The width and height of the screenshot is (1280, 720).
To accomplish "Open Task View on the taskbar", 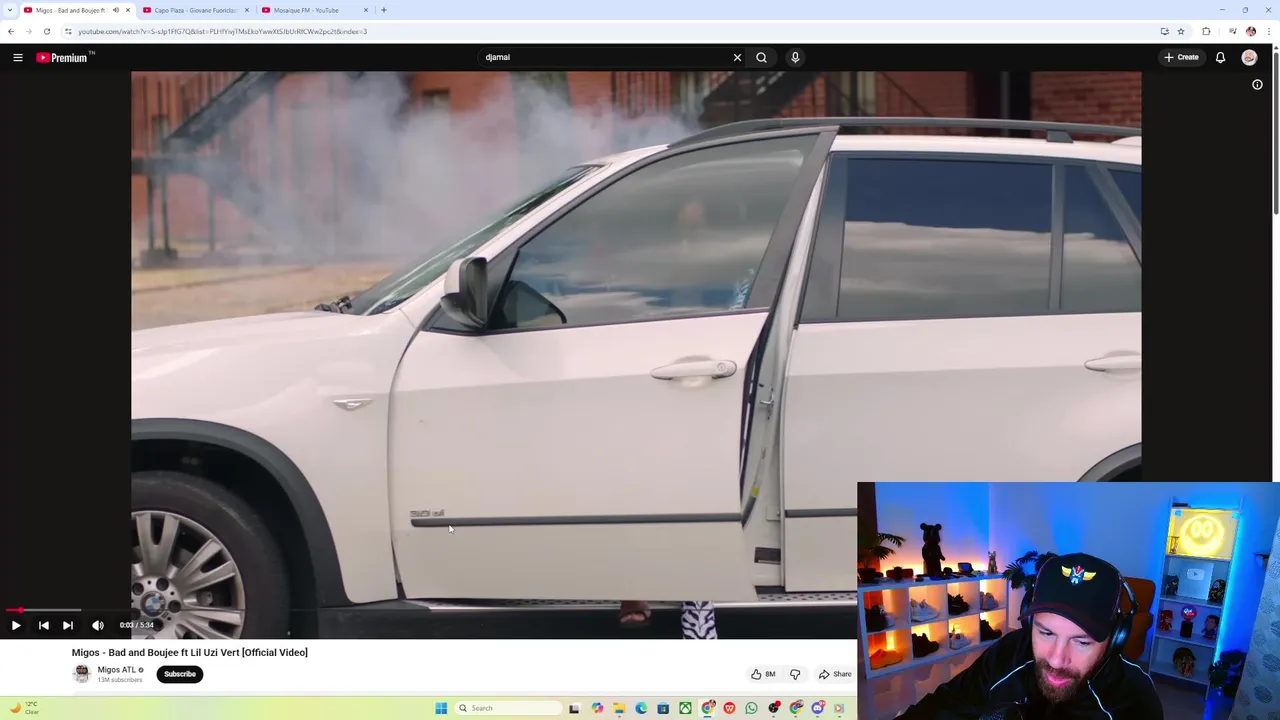I will pyautogui.click(x=574, y=708).
